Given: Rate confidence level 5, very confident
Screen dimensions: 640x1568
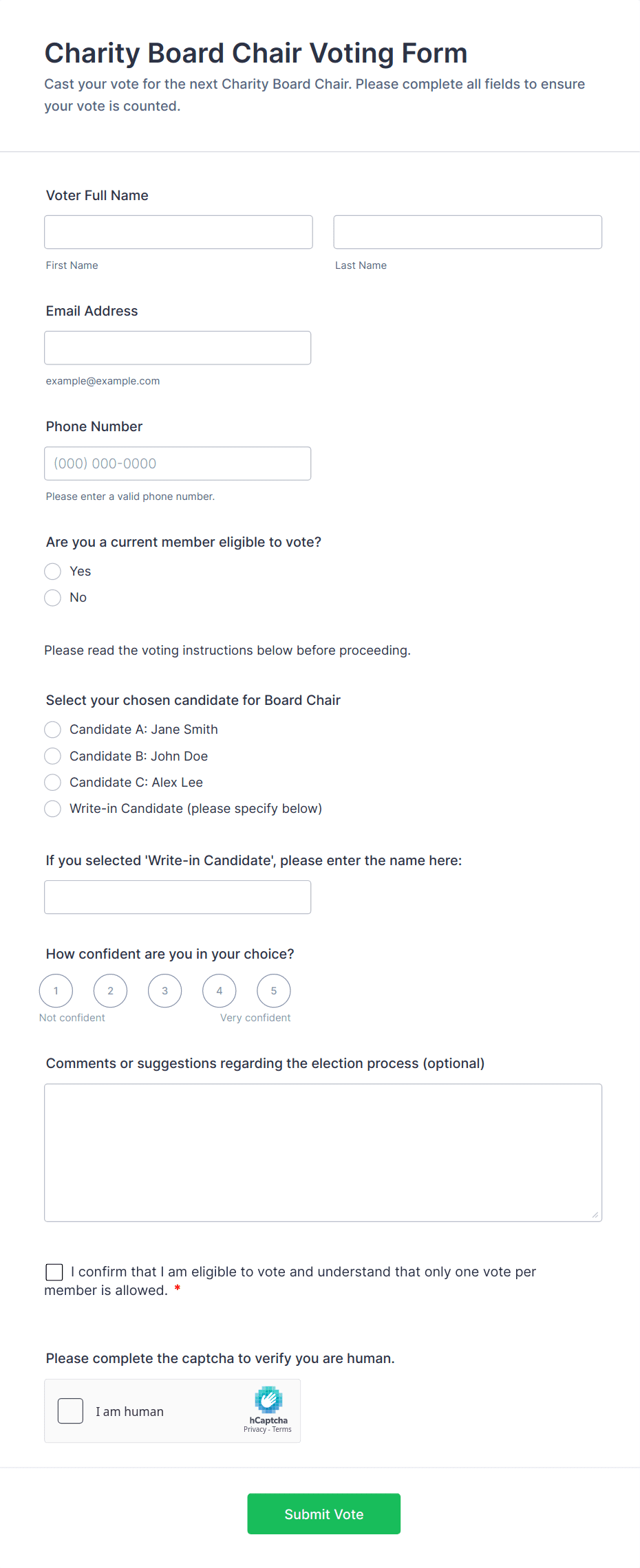Looking at the screenshot, I should click(x=273, y=991).
